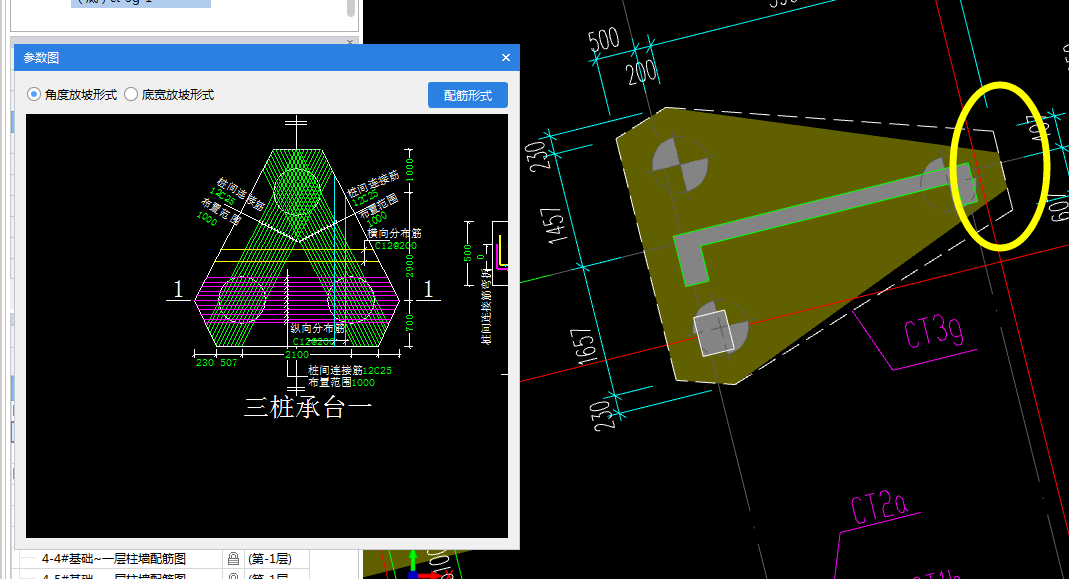This screenshot has height=579, width=1069.
Task: Edit bottom 布置范围 1000 value
Action: click(x=363, y=383)
